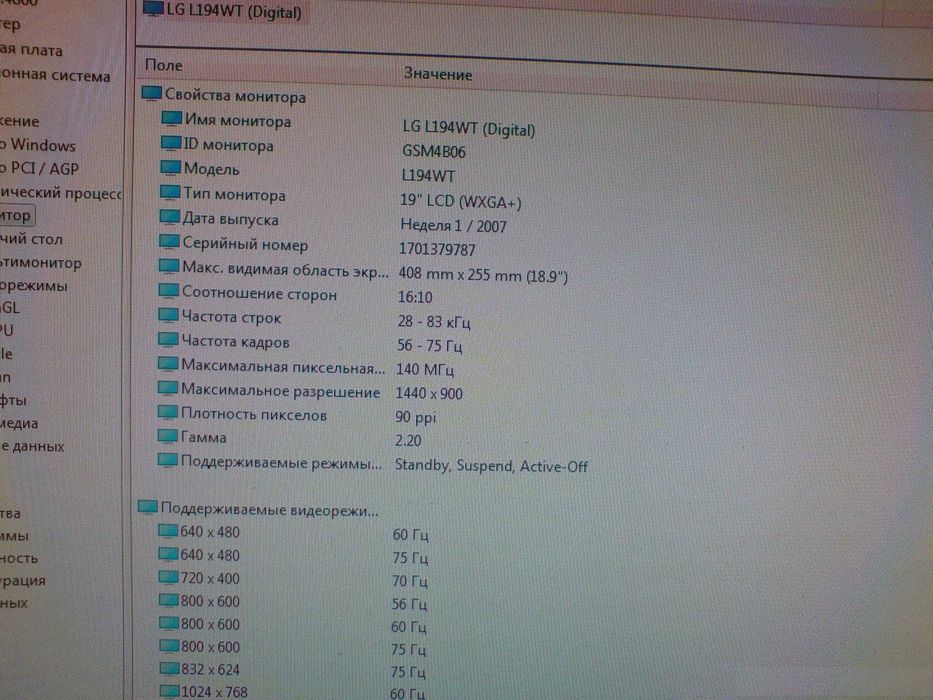Click the icon beside 'Поддерживаемые режимы...'
933x700 pixels.
pyautogui.click(x=168, y=461)
